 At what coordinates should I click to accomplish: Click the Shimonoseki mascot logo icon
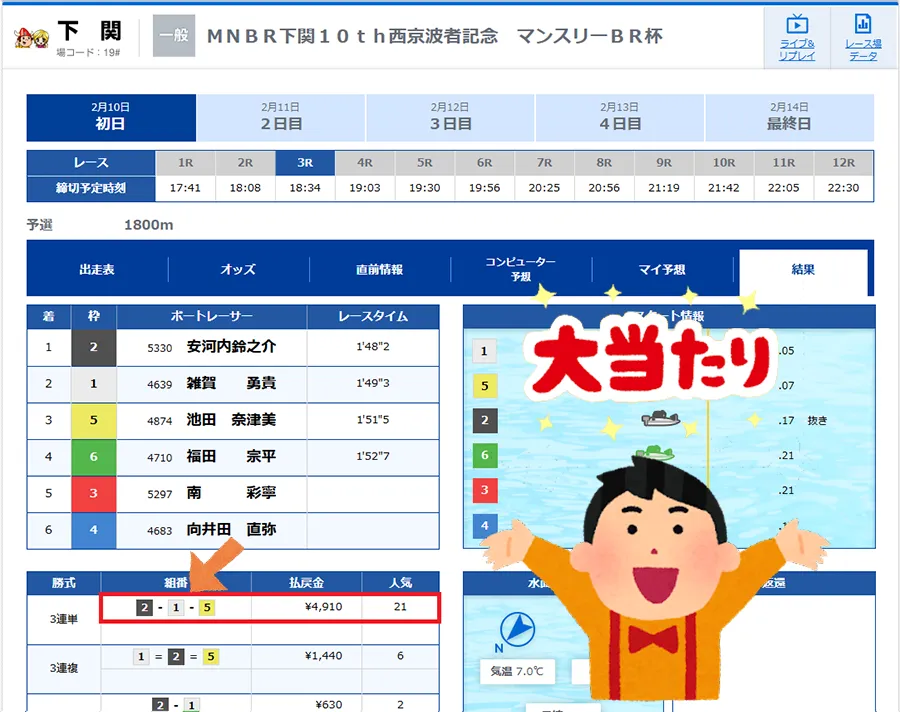(32, 37)
